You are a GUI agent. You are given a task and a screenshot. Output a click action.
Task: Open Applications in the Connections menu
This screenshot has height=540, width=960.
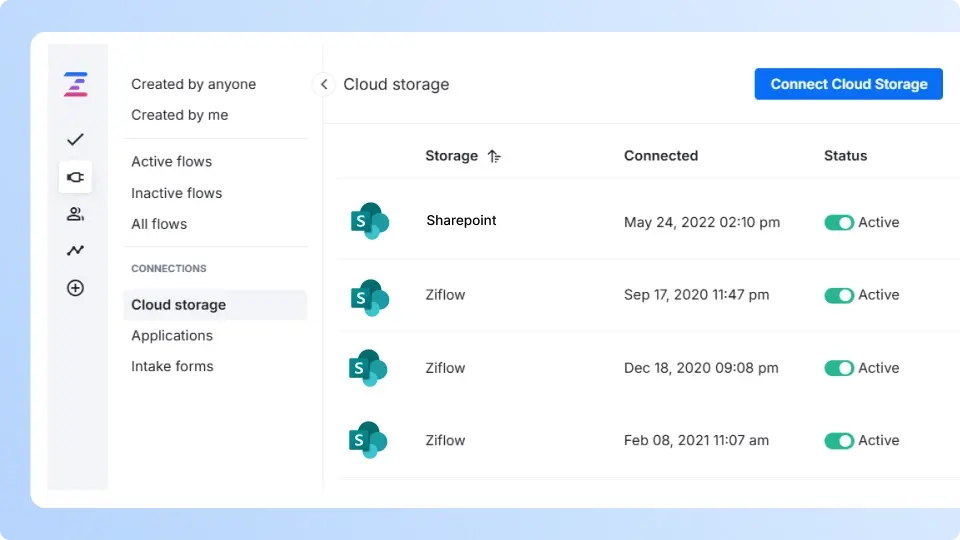[x=172, y=336]
